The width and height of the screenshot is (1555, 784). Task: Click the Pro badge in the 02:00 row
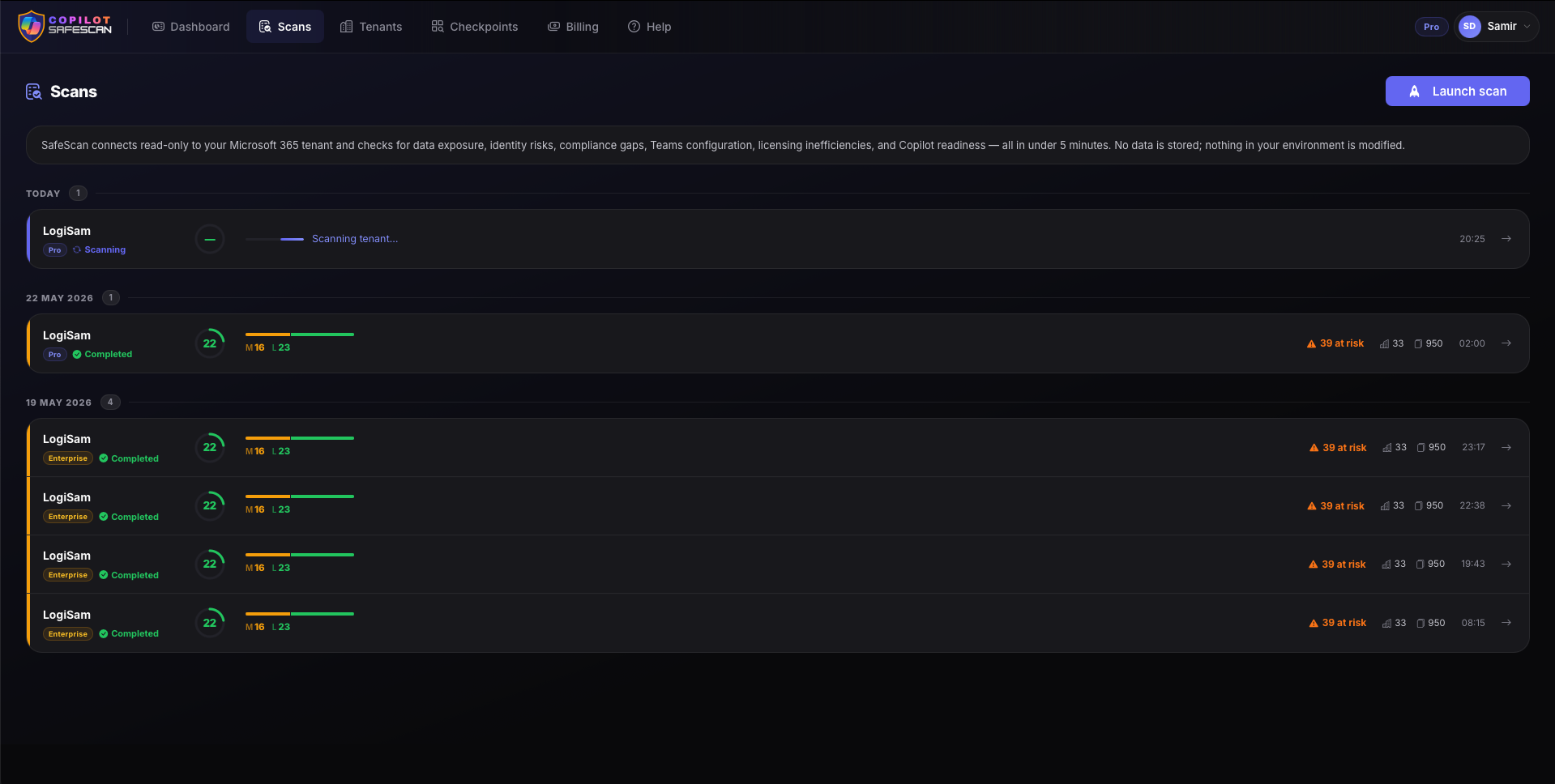coord(54,355)
